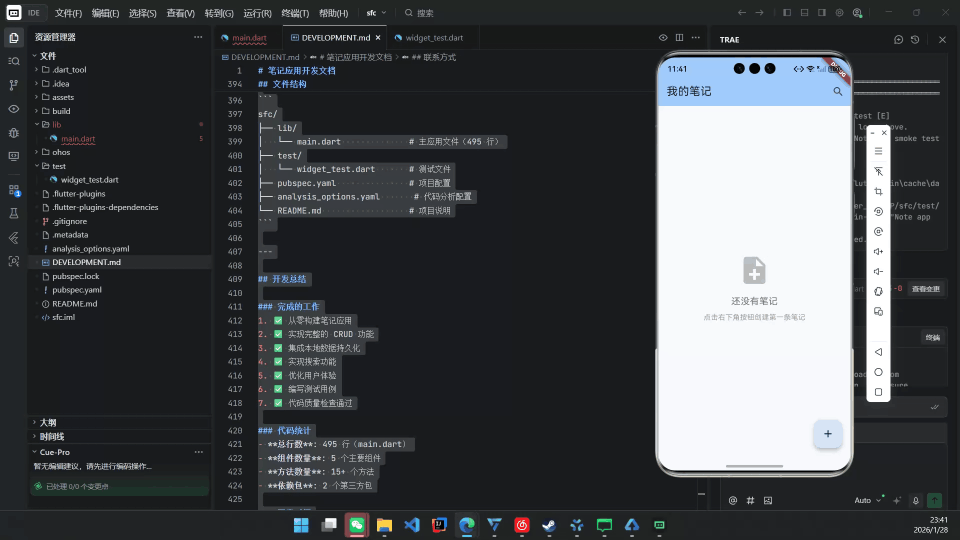Open the Explorer icon in the activity bar
The height and width of the screenshot is (540, 960).
point(13,38)
